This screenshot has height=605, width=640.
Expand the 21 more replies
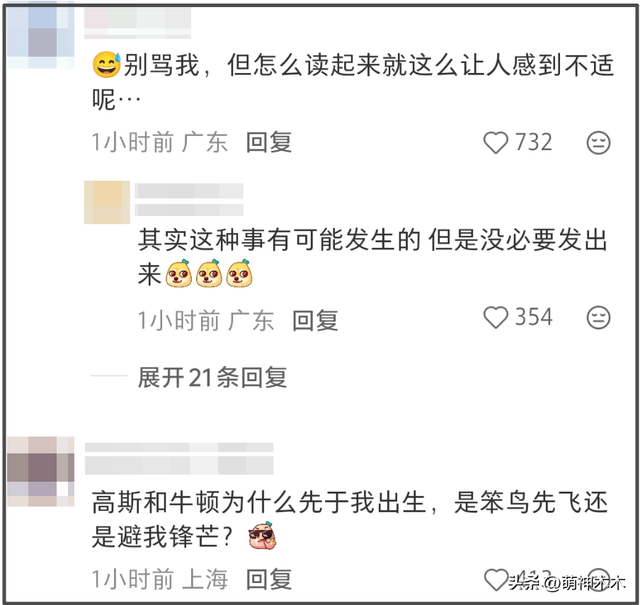point(212,377)
